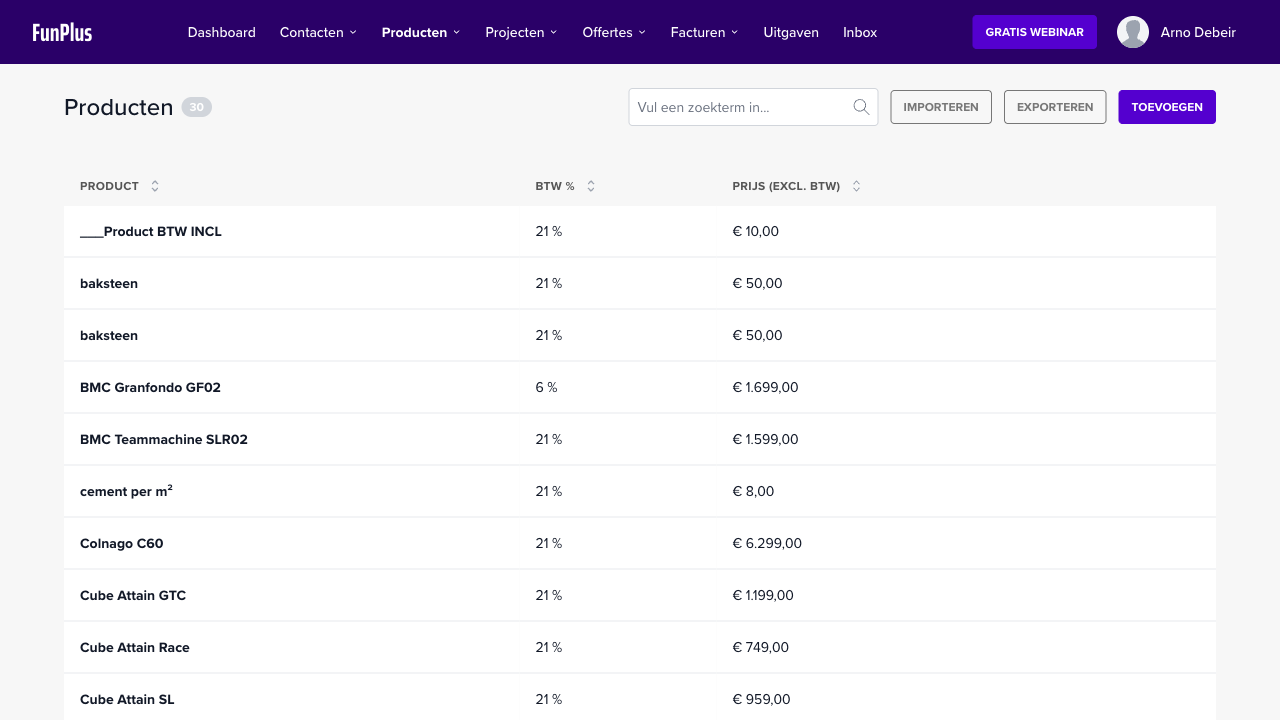The width and height of the screenshot is (1280, 720).
Task: Click the search magnifier icon
Action: (861, 107)
